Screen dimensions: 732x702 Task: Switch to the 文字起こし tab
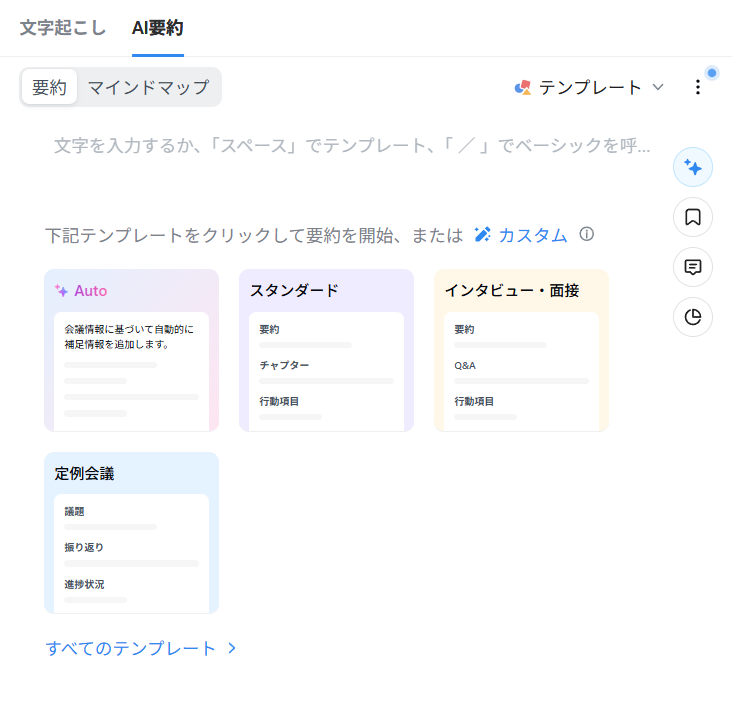tap(63, 28)
